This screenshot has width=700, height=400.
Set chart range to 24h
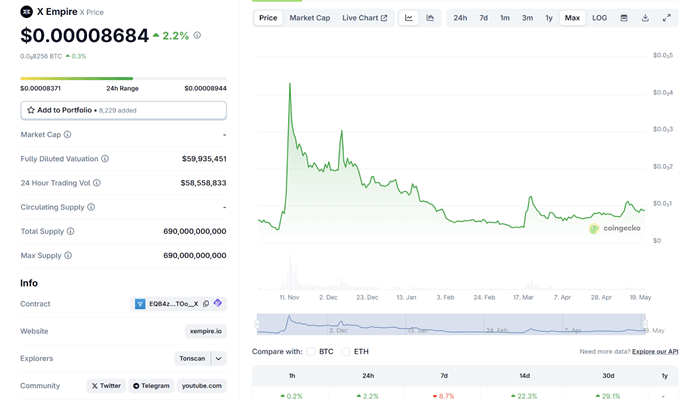[x=460, y=18]
